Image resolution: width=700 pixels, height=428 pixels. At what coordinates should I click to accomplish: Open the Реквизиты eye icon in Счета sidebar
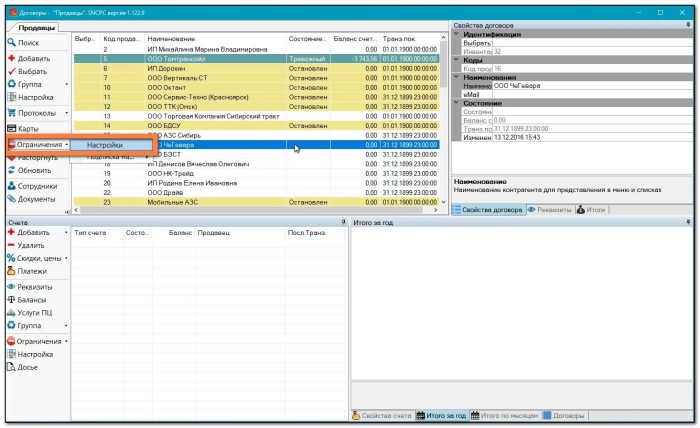coord(11,287)
